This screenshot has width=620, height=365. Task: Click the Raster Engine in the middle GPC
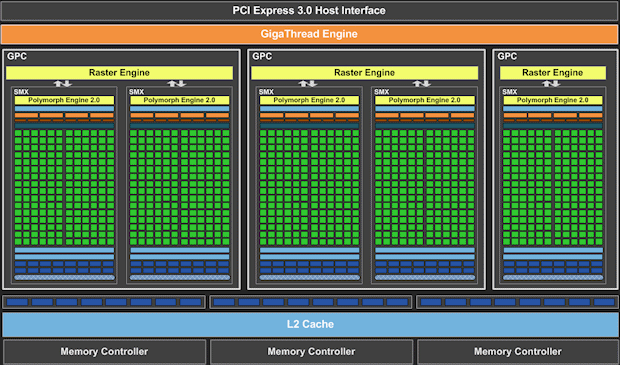point(365,73)
